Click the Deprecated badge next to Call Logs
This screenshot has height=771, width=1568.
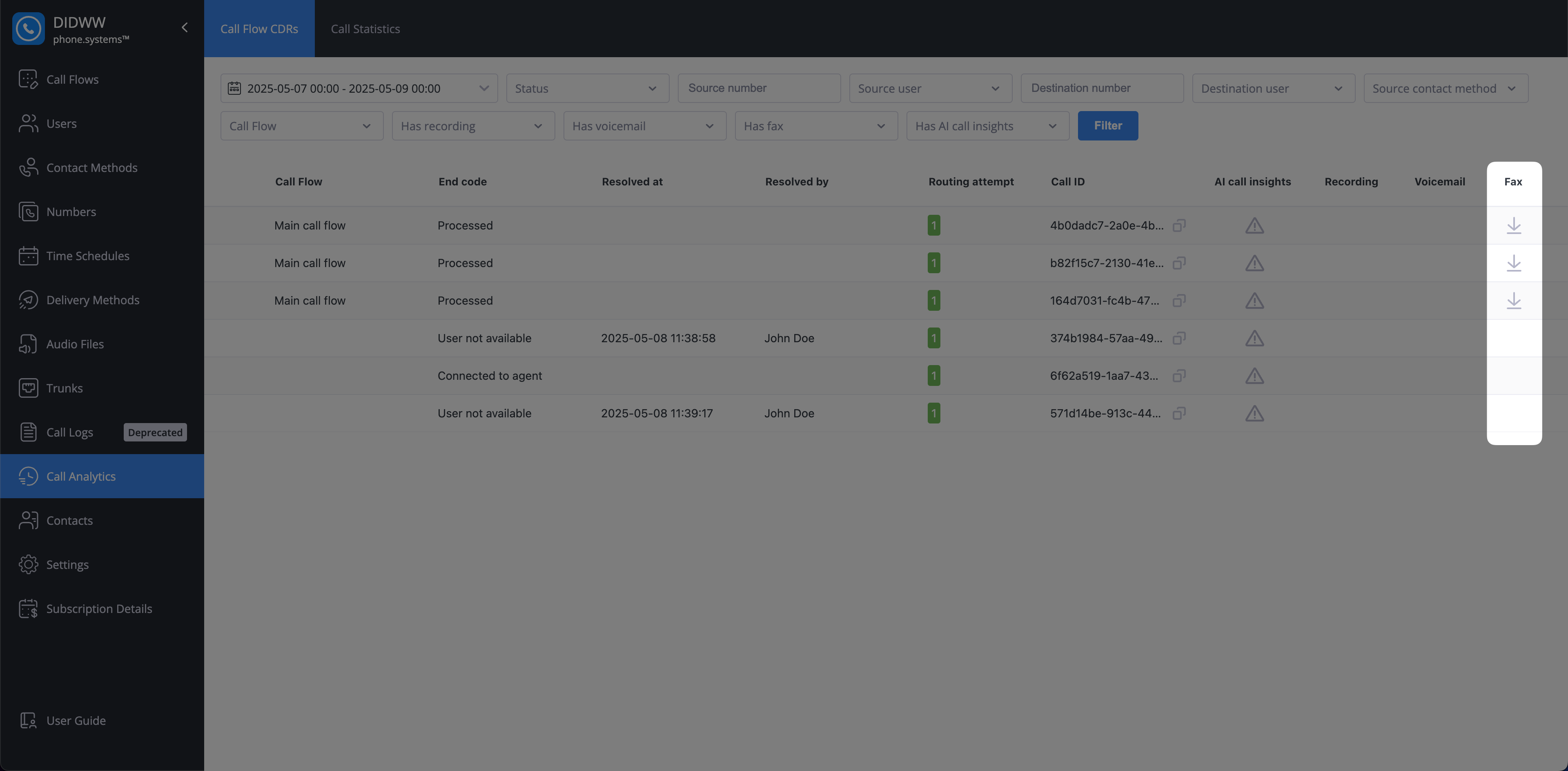[155, 432]
